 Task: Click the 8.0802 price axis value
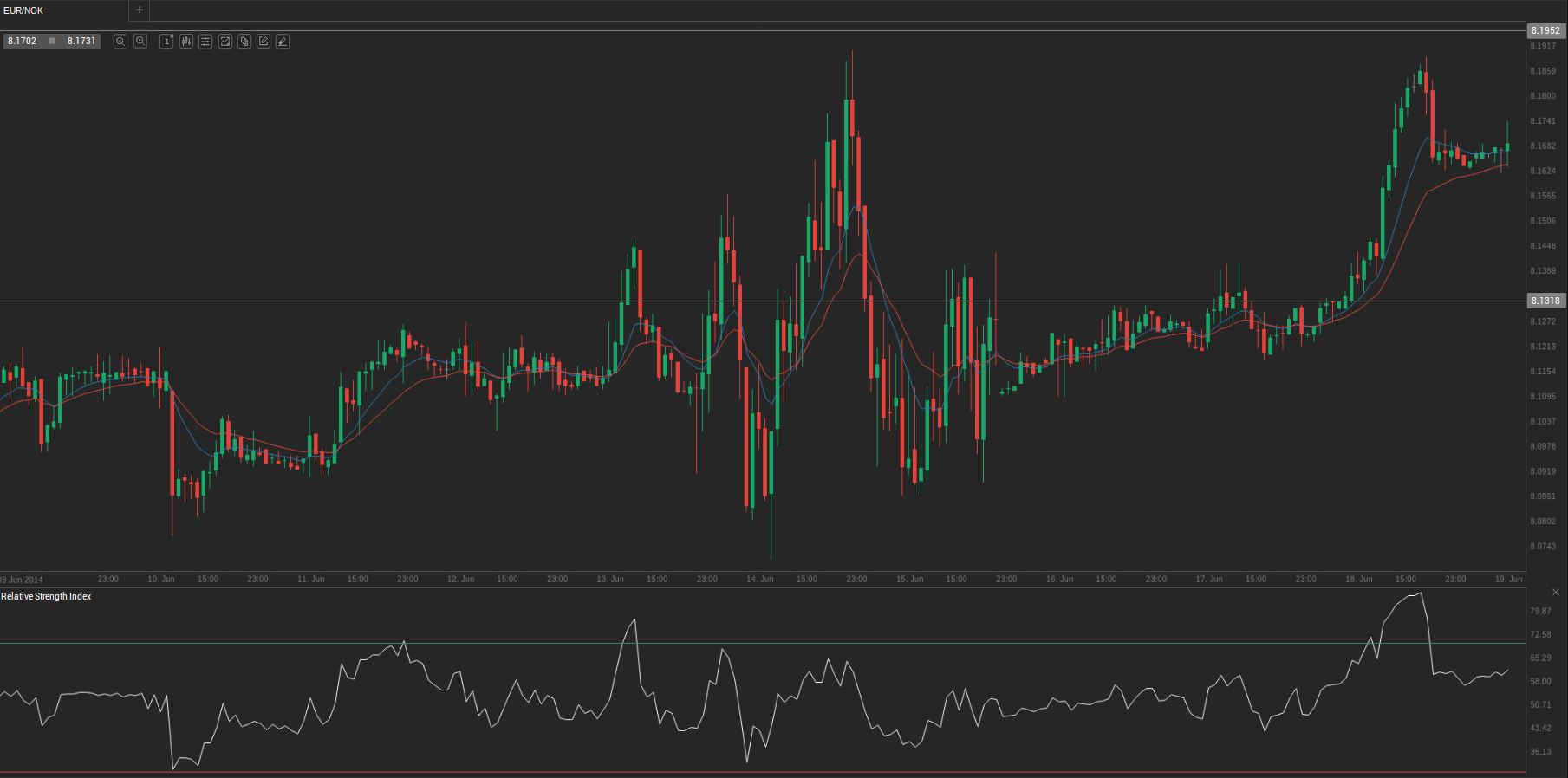(1543, 522)
